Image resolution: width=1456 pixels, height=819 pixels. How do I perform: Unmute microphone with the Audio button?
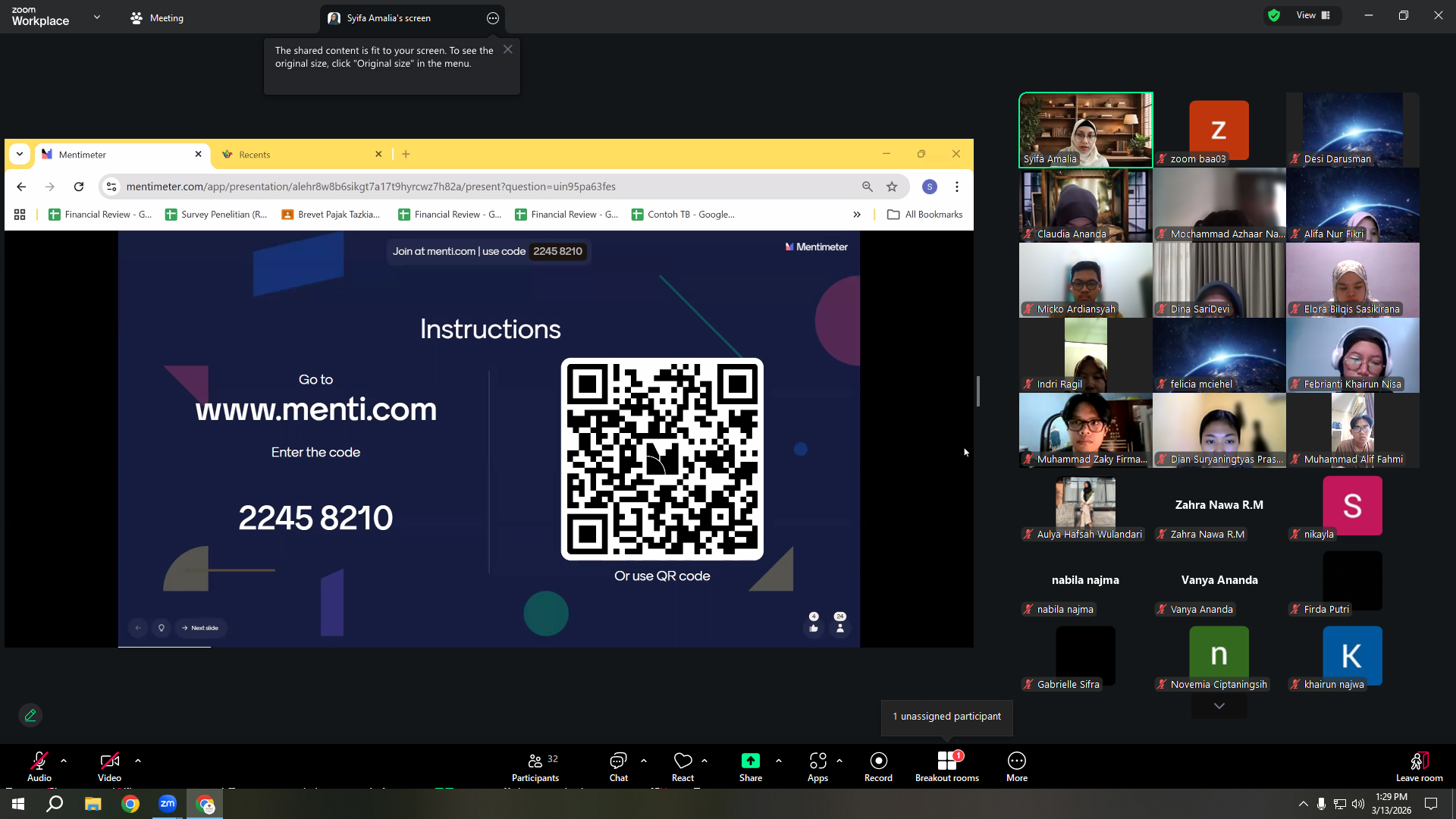(x=39, y=766)
